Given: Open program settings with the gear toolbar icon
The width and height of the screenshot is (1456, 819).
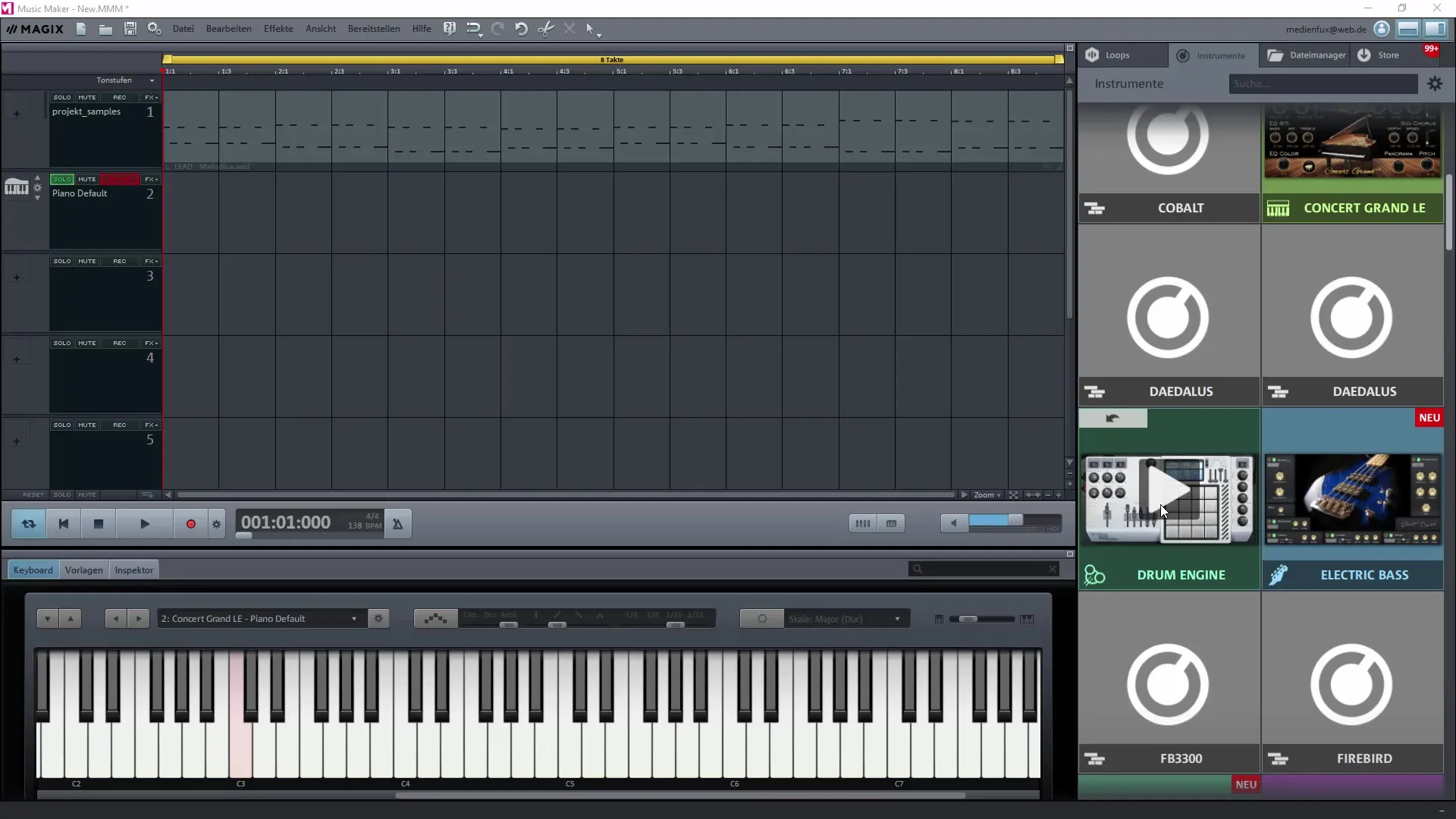Looking at the screenshot, I should tap(155, 29).
